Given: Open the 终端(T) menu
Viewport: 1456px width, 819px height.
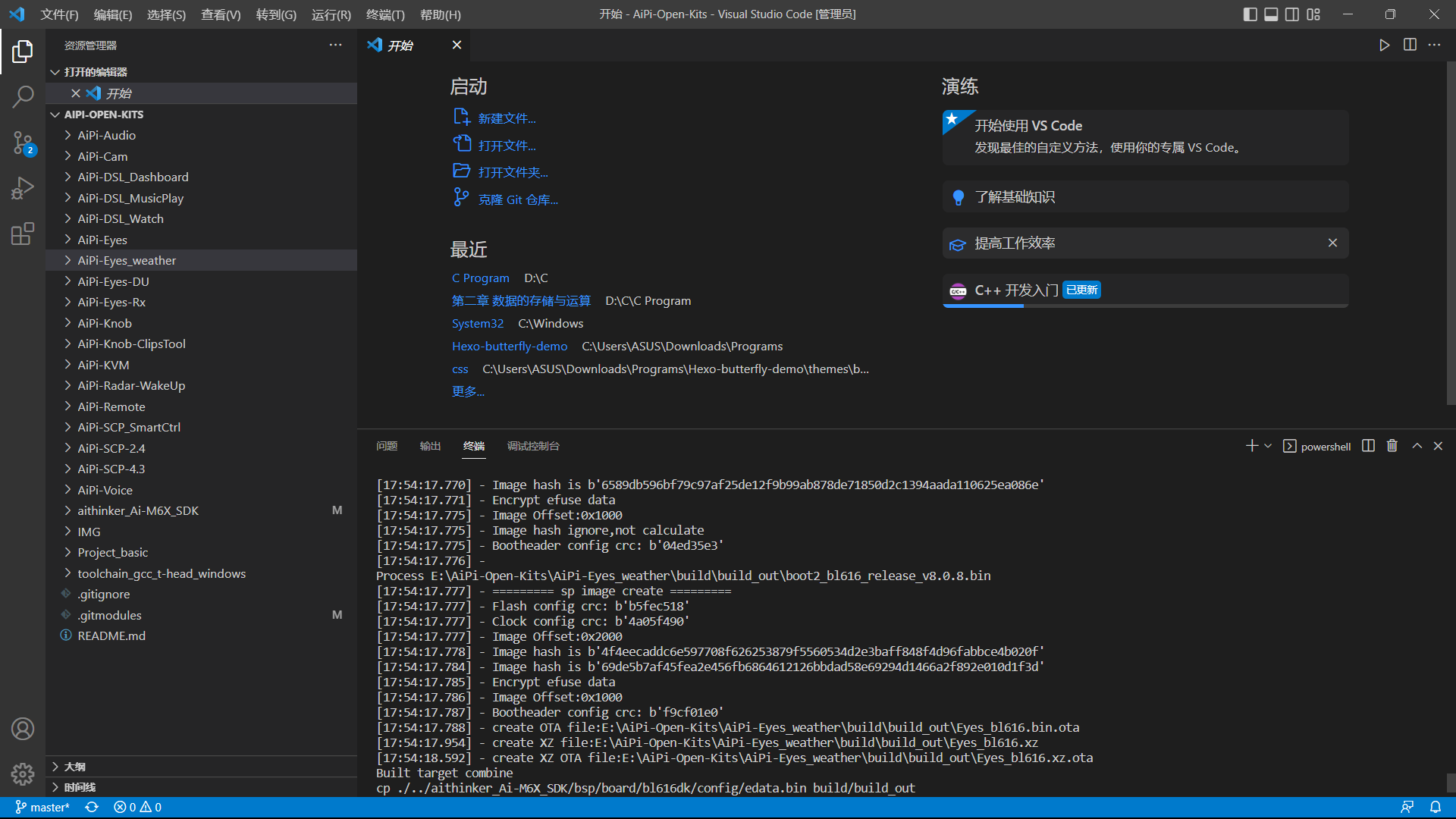Looking at the screenshot, I should (x=385, y=14).
